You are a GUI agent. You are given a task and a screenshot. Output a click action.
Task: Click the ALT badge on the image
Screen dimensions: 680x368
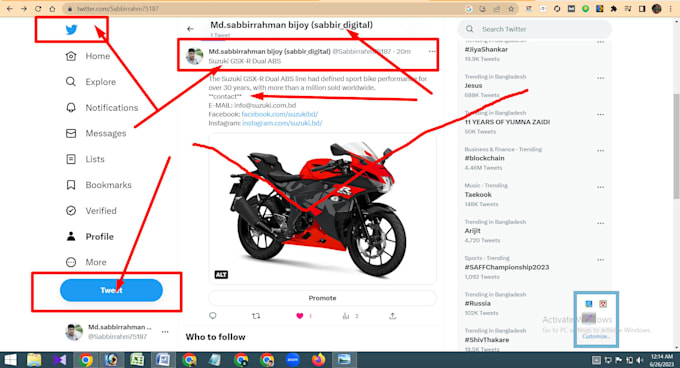click(221, 274)
